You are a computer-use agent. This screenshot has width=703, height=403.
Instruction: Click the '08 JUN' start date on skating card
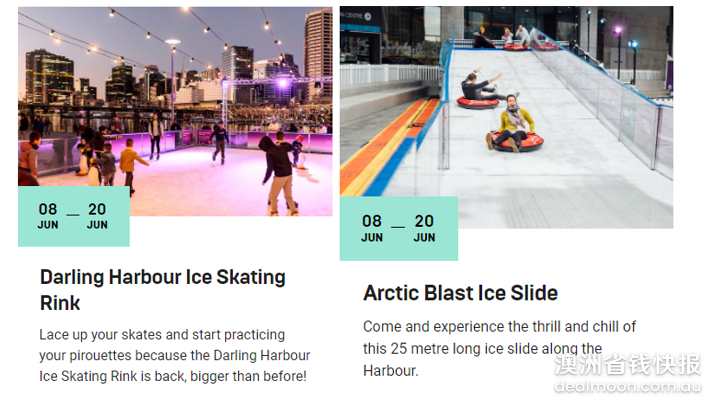[48, 216]
